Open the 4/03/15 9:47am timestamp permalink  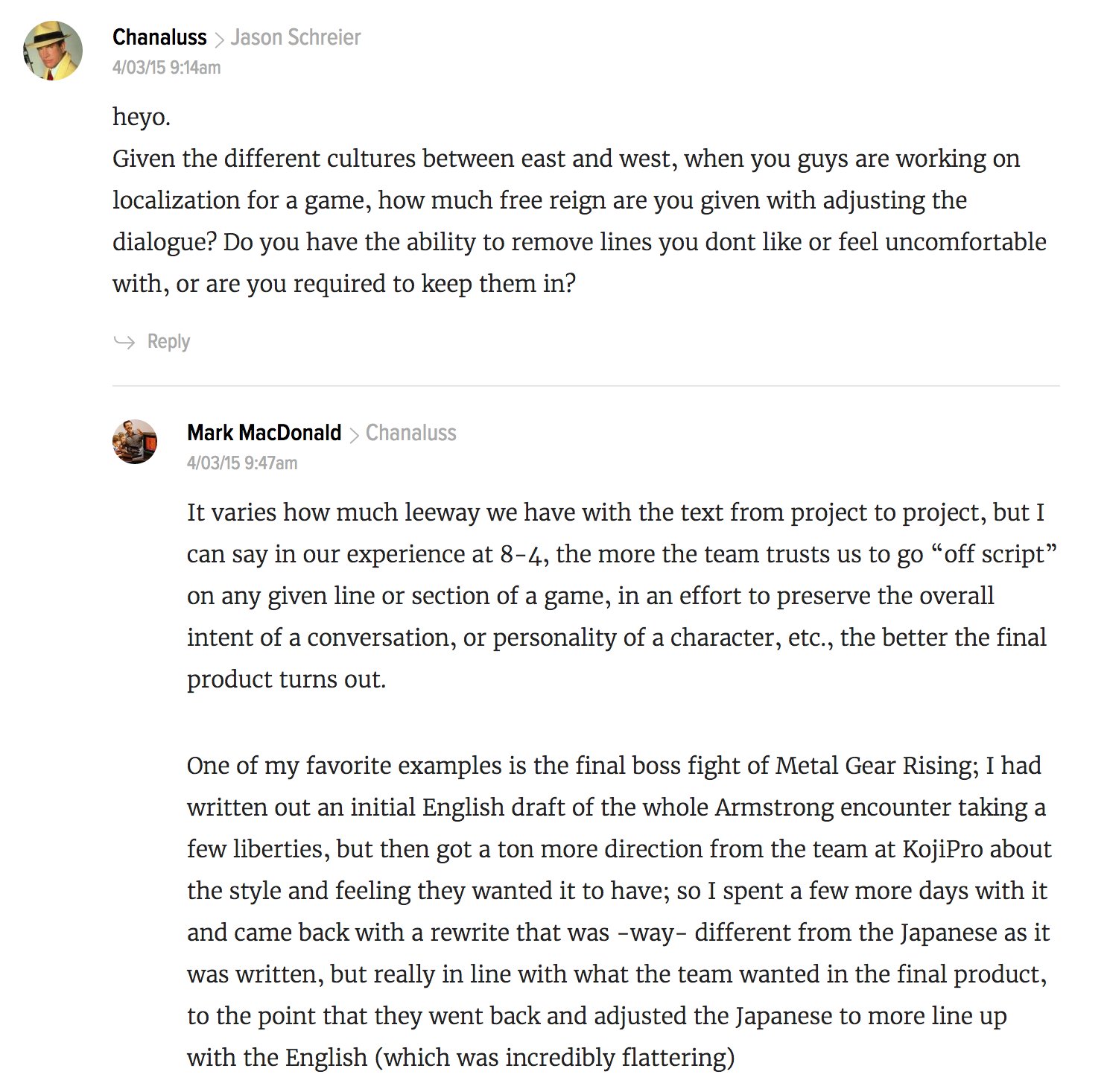[242, 463]
